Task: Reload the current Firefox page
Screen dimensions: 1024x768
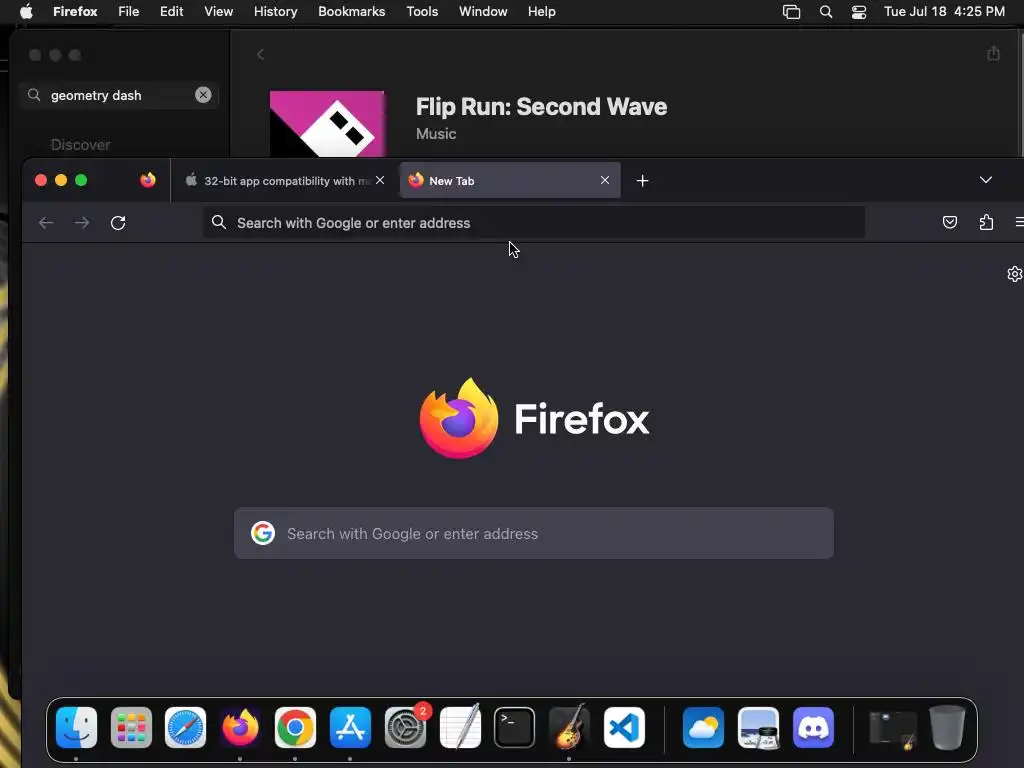Action: pyautogui.click(x=118, y=223)
